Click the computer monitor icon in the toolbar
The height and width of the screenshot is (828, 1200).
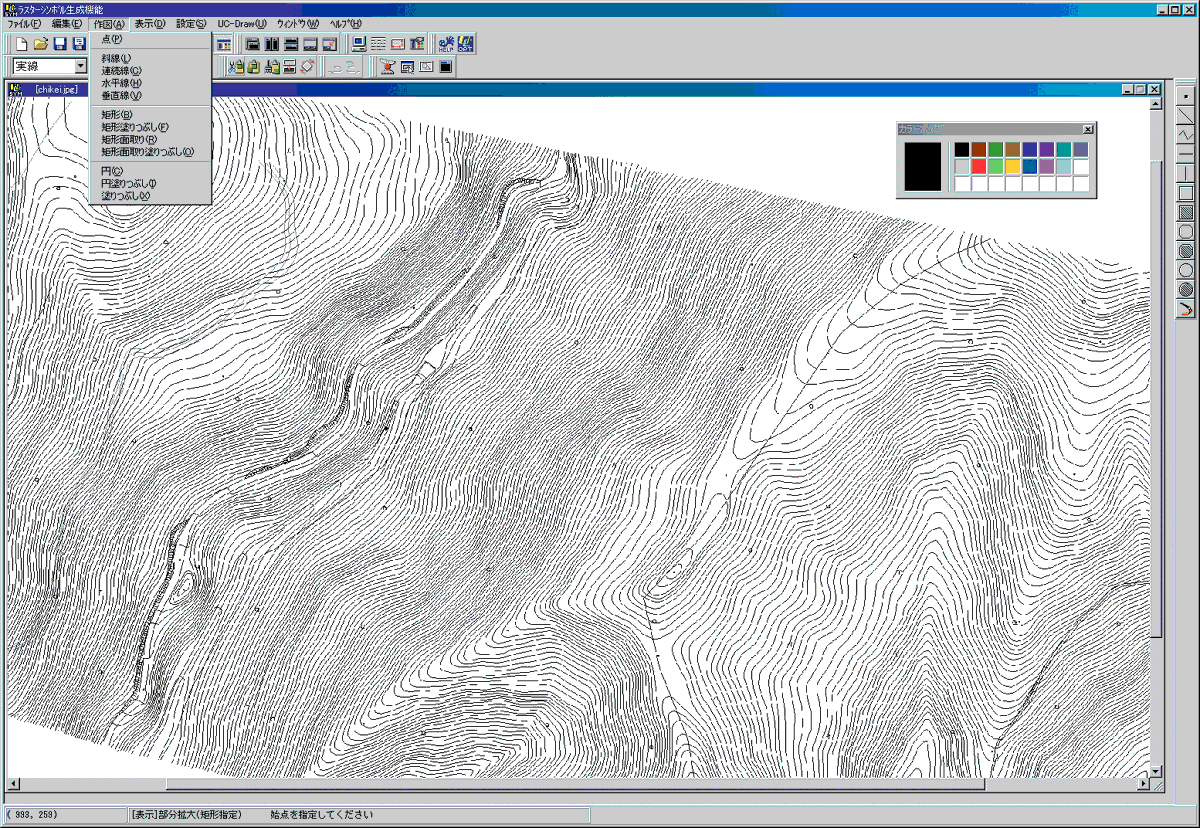coord(359,45)
